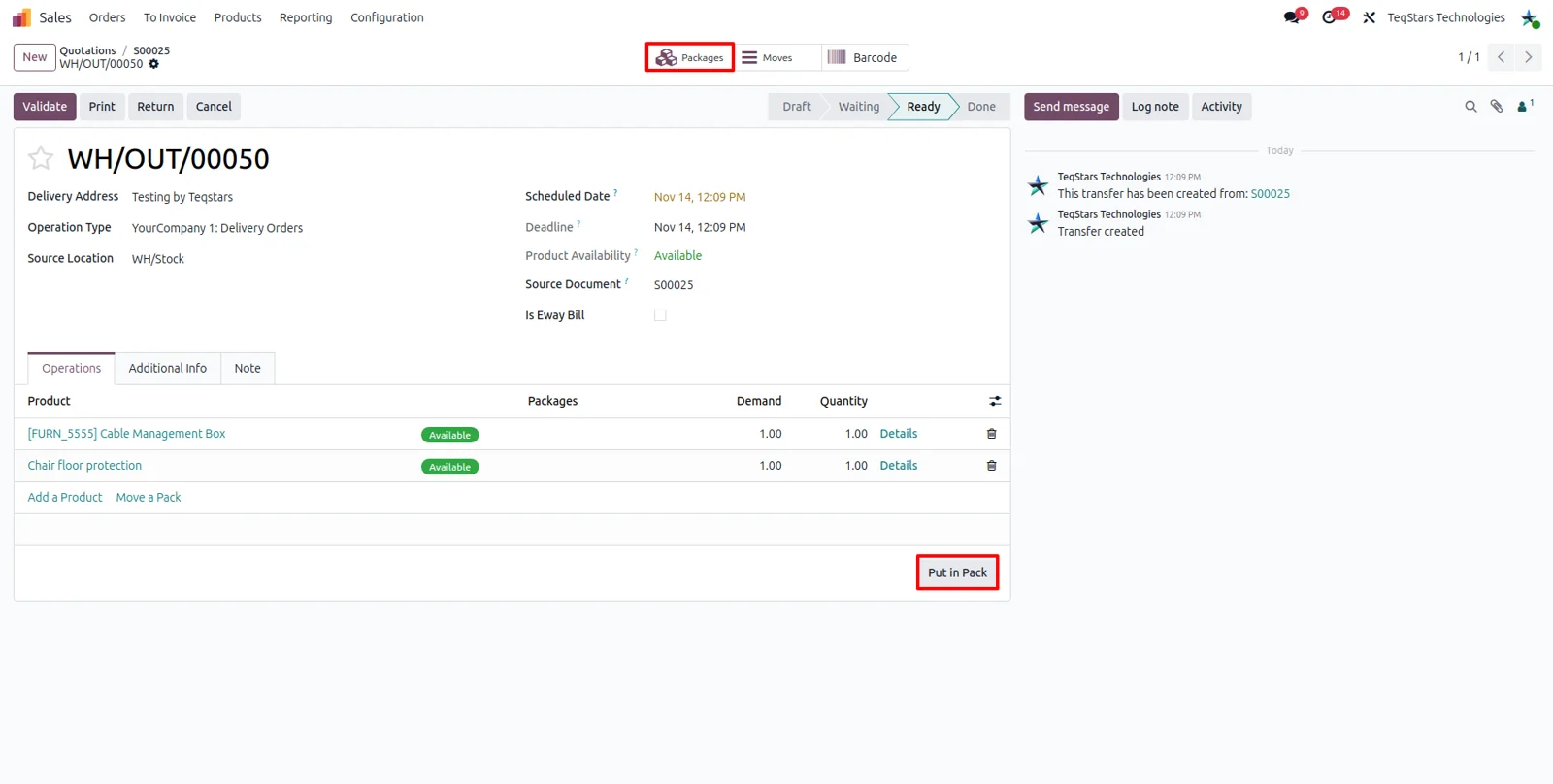The height and width of the screenshot is (784, 1553).
Task: Open the Sales app home icon
Action: pyautogui.click(x=21, y=17)
